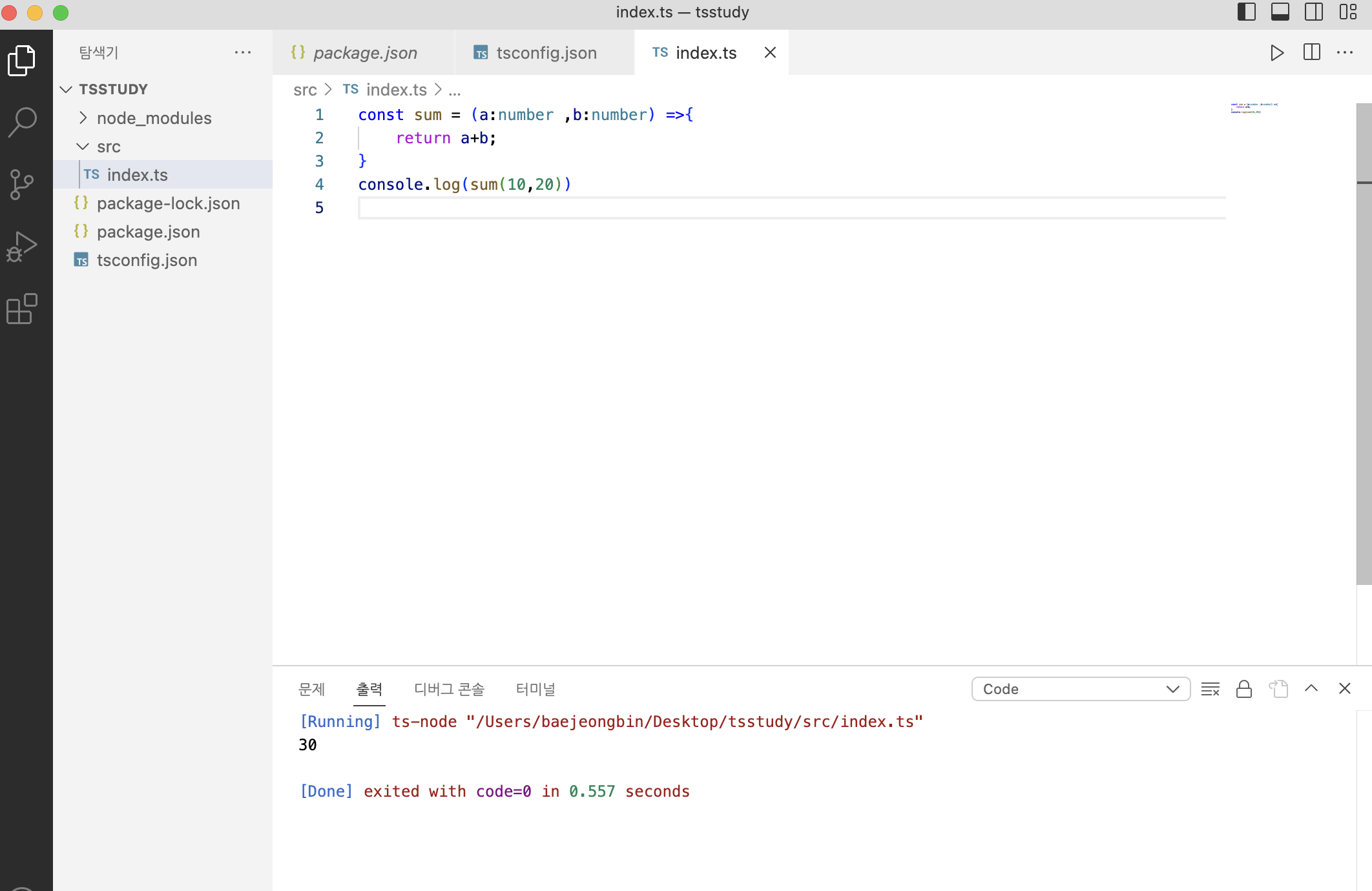Image resolution: width=1372 pixels, height=891 pixels.
Task: Open the Search view in activity bar
Action: pos(23,123)
